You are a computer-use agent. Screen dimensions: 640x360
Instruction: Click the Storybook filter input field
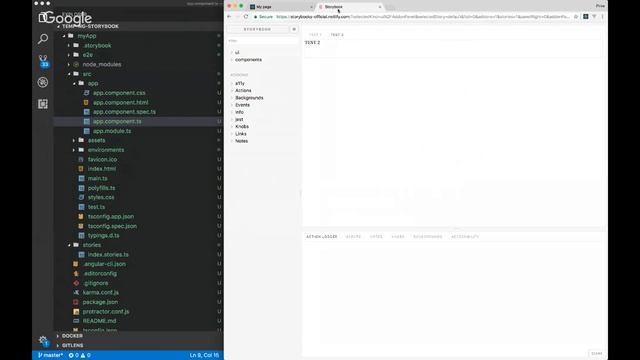tap(263, 41)
